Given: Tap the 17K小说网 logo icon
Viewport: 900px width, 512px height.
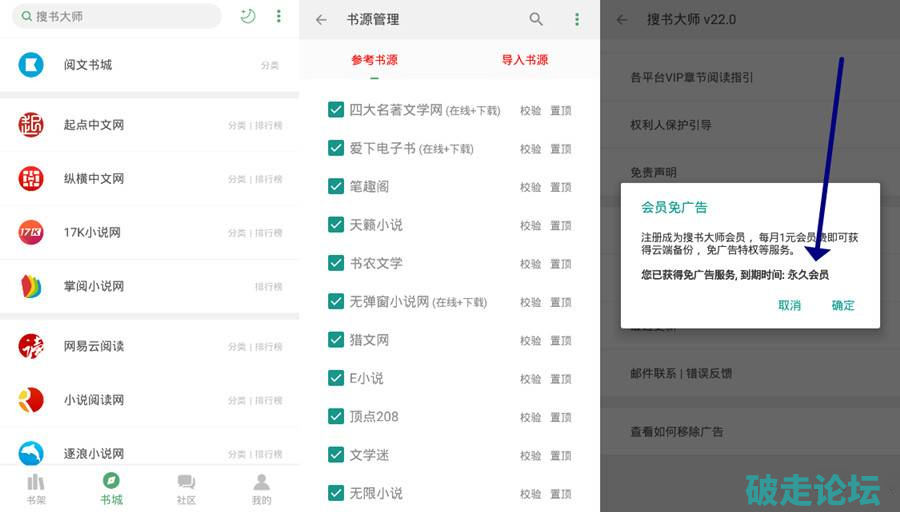Looking at the screenshot, I should [x=31, y=232].
